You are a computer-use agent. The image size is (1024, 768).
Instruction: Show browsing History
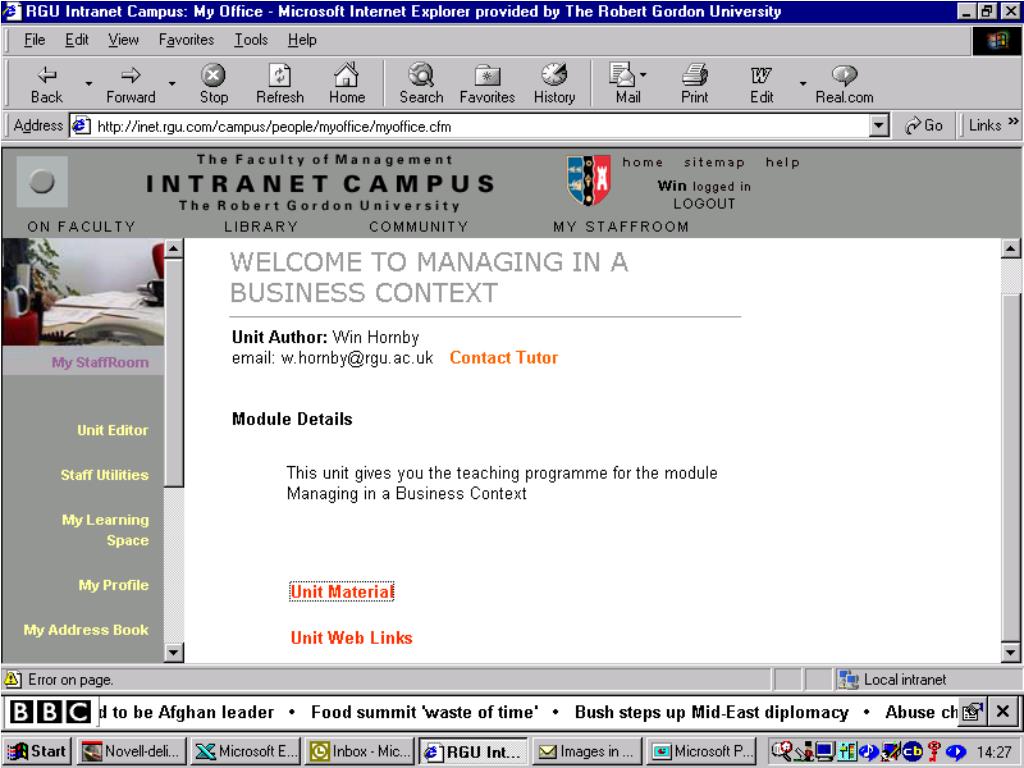point(554,84)
